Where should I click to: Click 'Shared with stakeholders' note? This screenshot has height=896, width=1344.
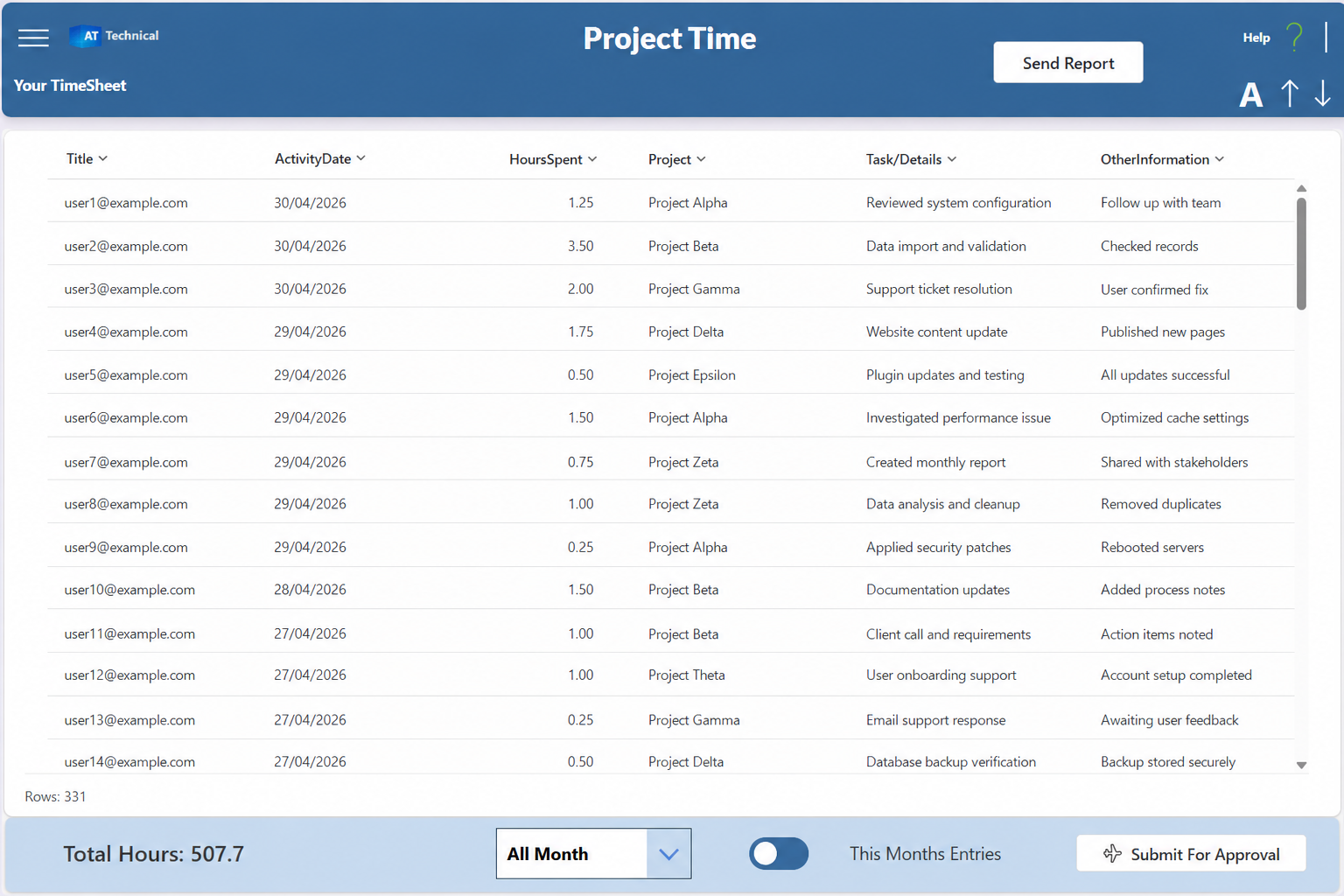pos(1174,462)
